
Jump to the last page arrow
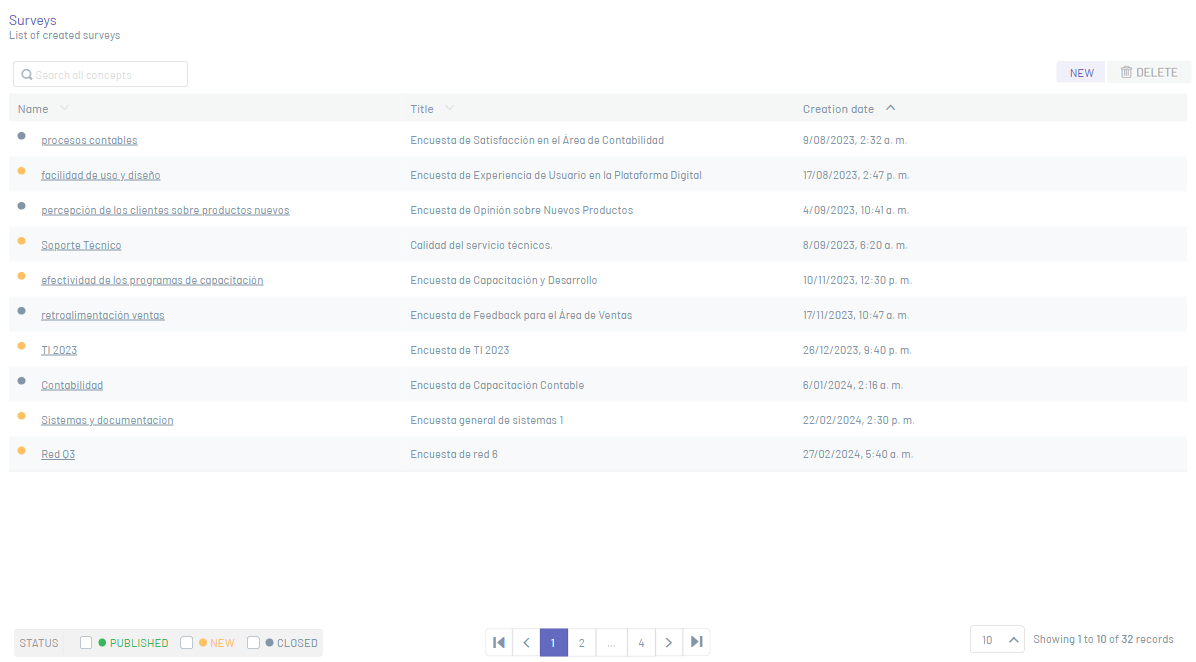pyautogui.click(x=696, y=642)
